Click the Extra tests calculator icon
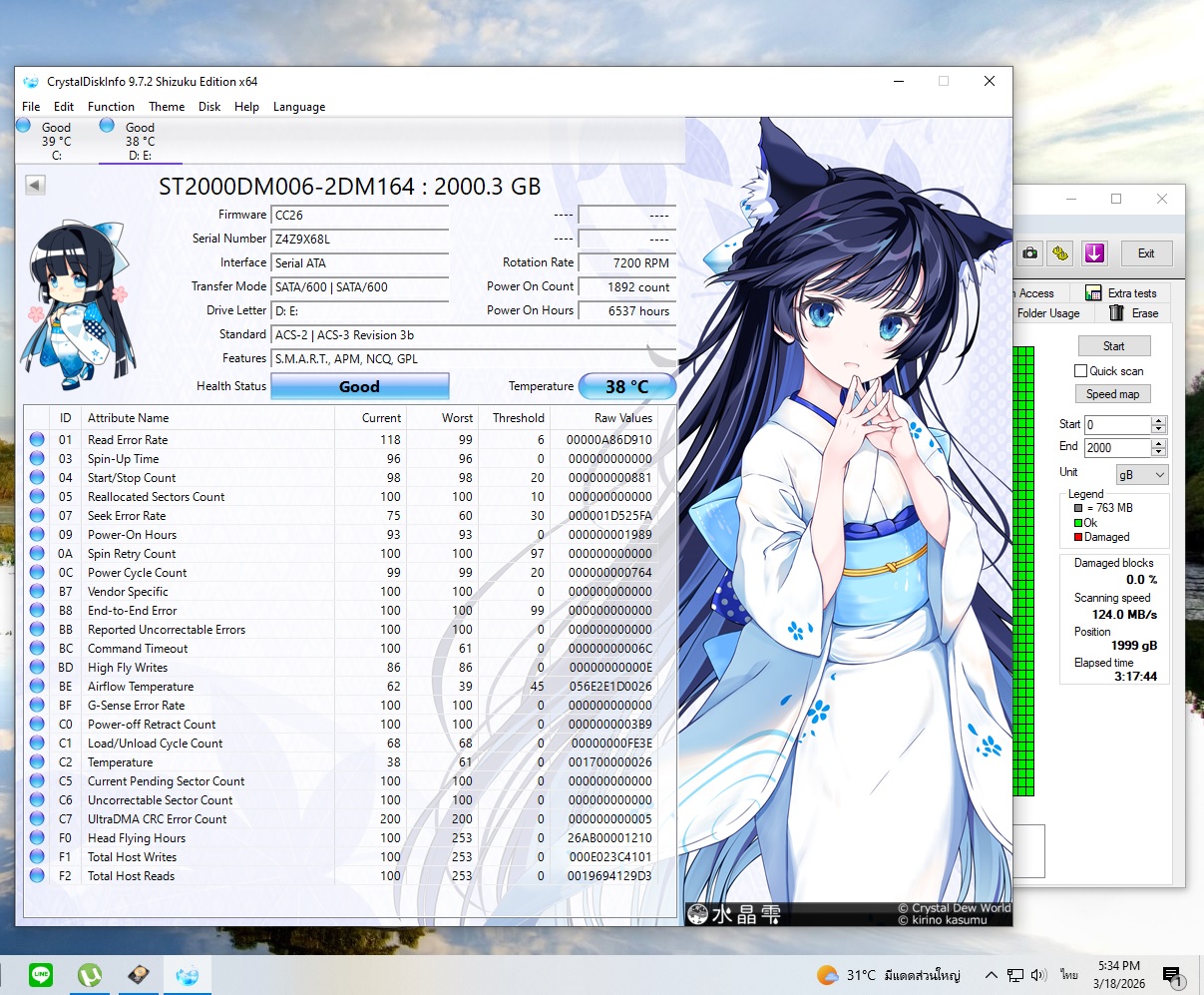The width and height of the screenshot is (1204, 995). pyautogui.click(x=1093, y=292)
